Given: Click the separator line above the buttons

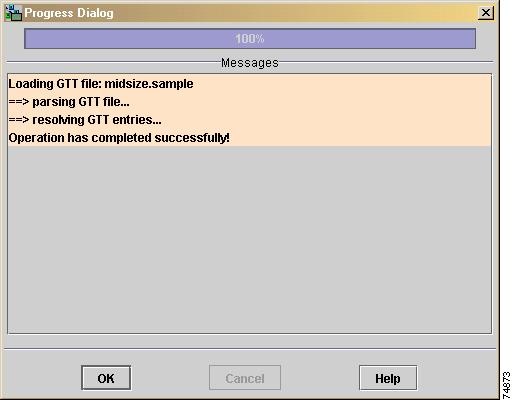Looking at the screenshot, I should (x=250, y=349).
